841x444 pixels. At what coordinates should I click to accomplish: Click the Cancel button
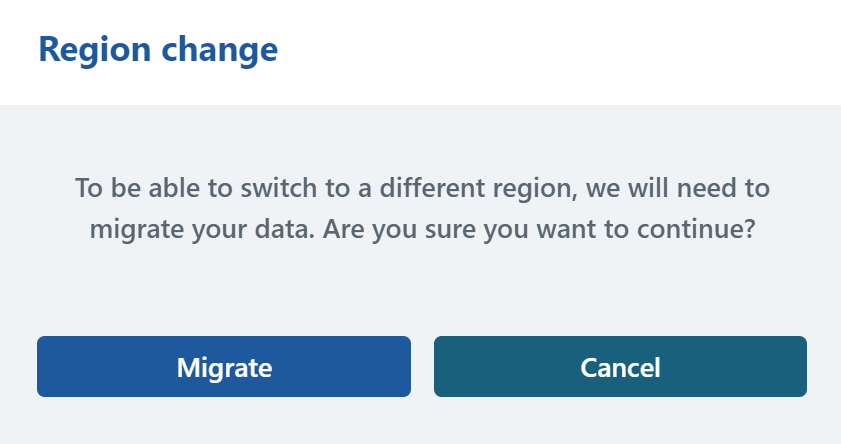click(x=620, y=367)
